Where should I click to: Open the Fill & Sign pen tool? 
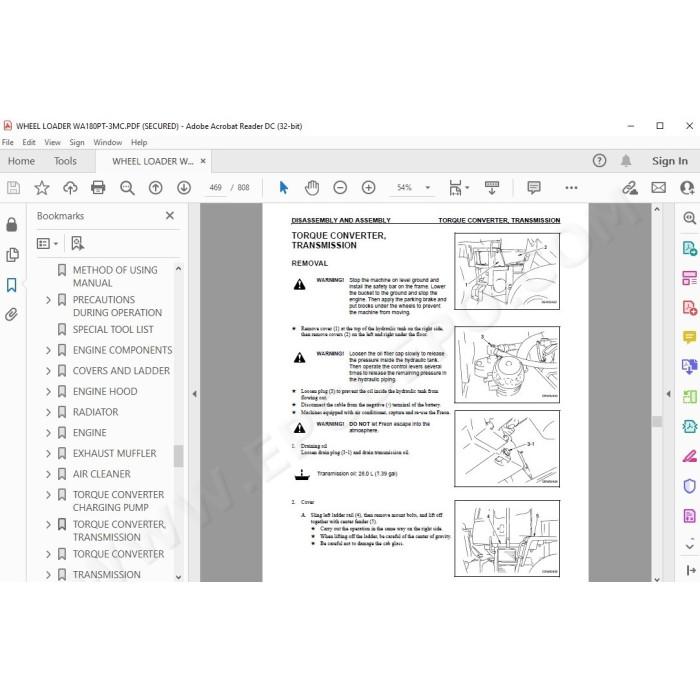(690, 456)
